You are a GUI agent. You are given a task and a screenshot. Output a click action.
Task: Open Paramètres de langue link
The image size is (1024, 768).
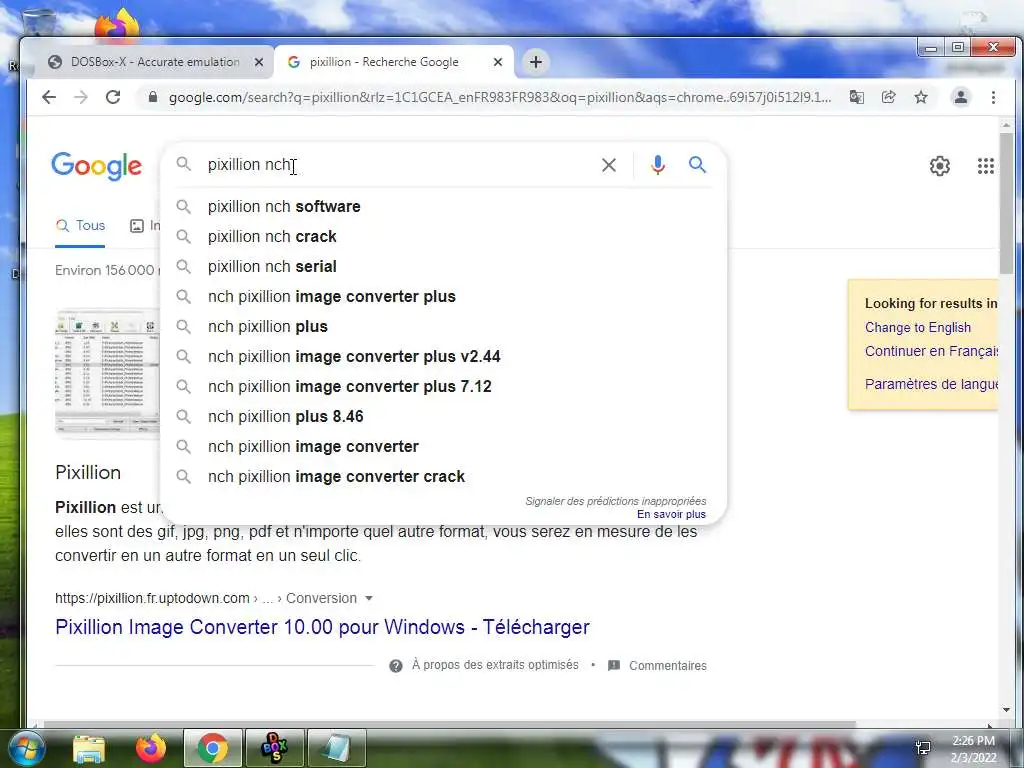coord(931,384)
